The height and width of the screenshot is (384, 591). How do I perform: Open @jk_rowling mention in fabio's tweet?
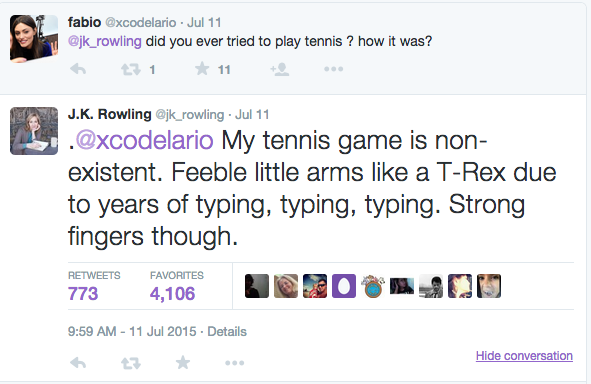104,41
